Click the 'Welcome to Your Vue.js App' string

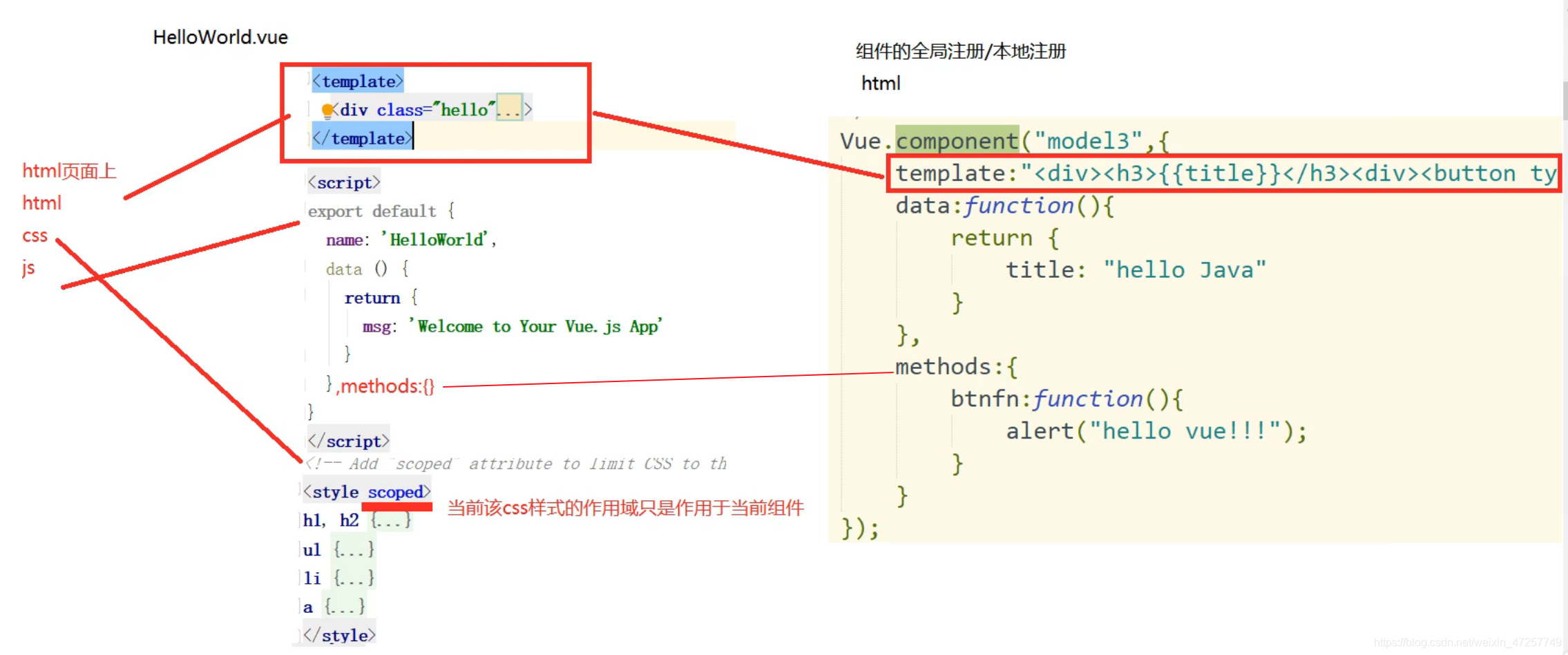point(536,326)
